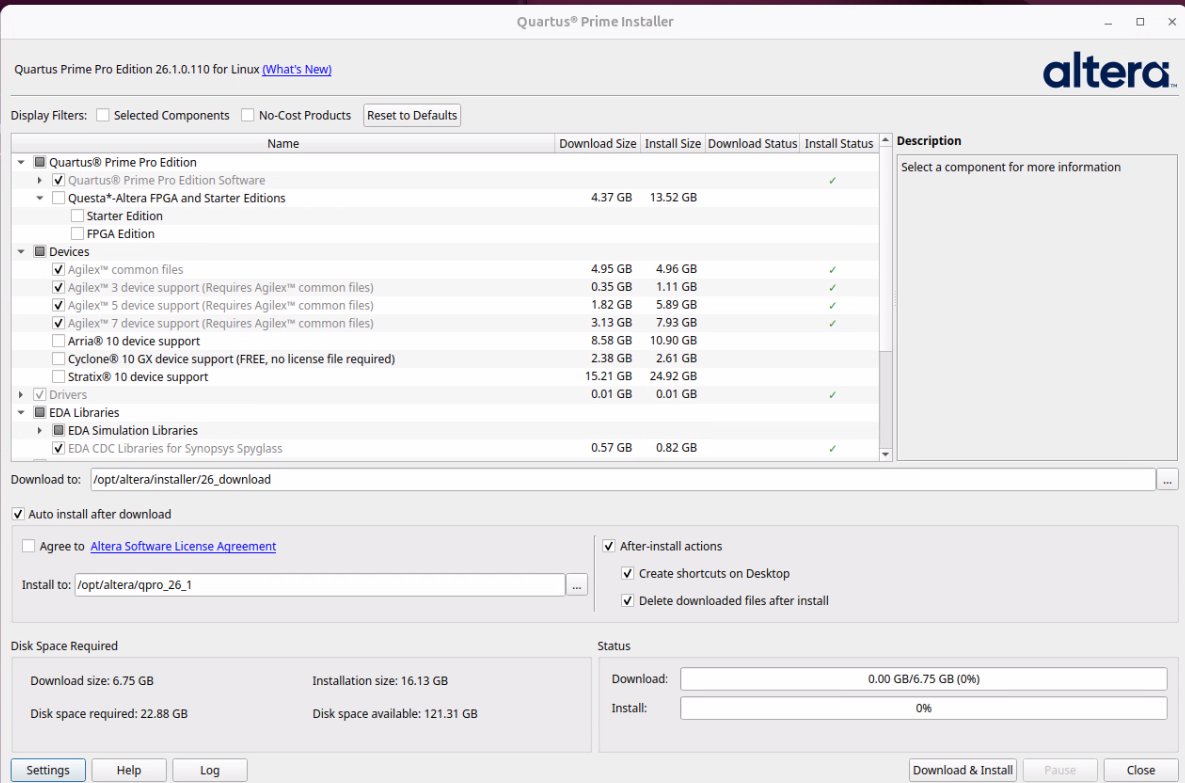
Task: Click the Agilex 7 install status checkmark
Action: pos(832,323)
